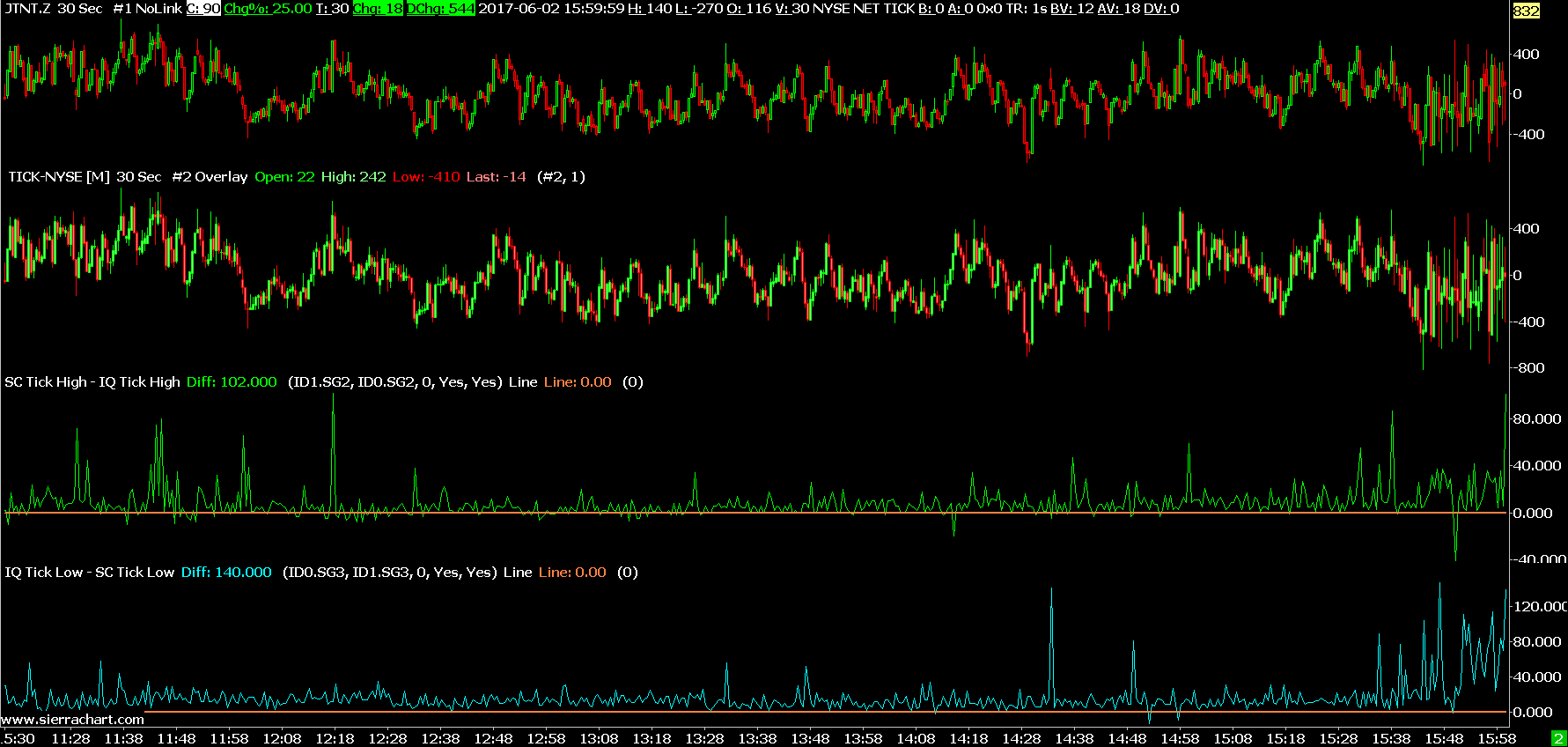The image size is (1568, 747).
Task: Click the 'L: -270' low value
Action: pyautogui.click(x=699, y=9)
